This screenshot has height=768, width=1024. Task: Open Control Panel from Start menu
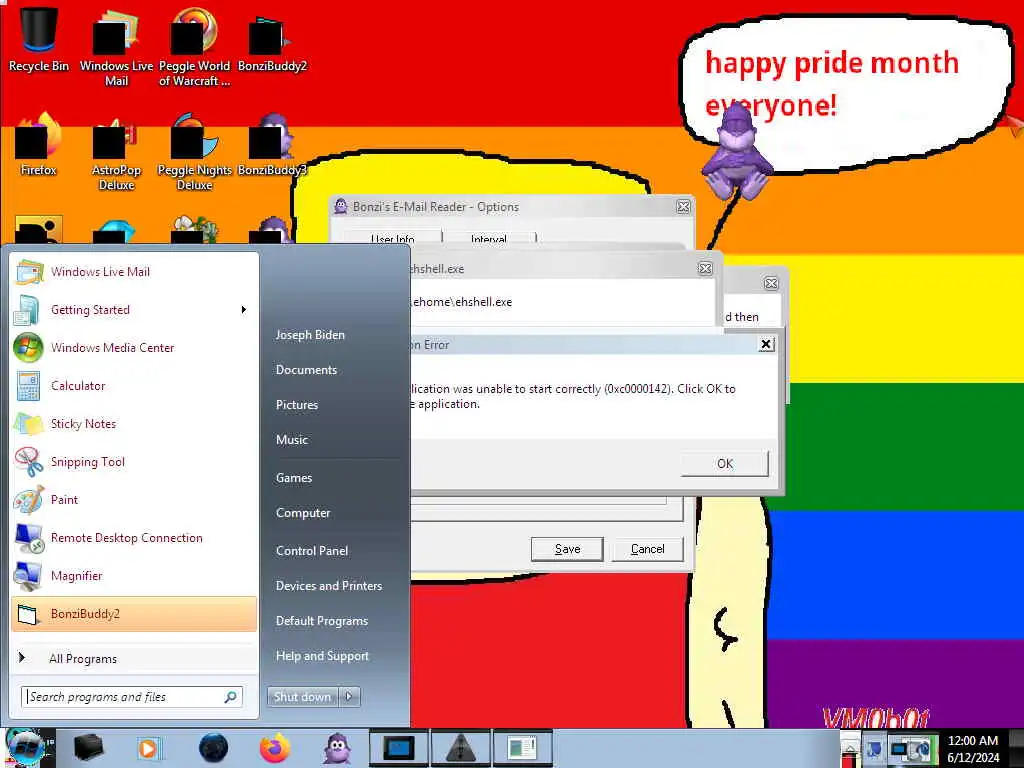point(312,551)
